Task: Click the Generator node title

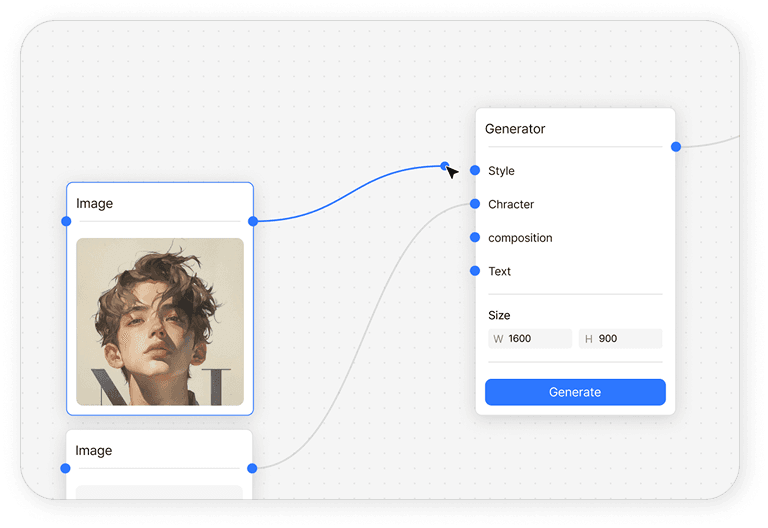Action: click(x=515, y=129)
